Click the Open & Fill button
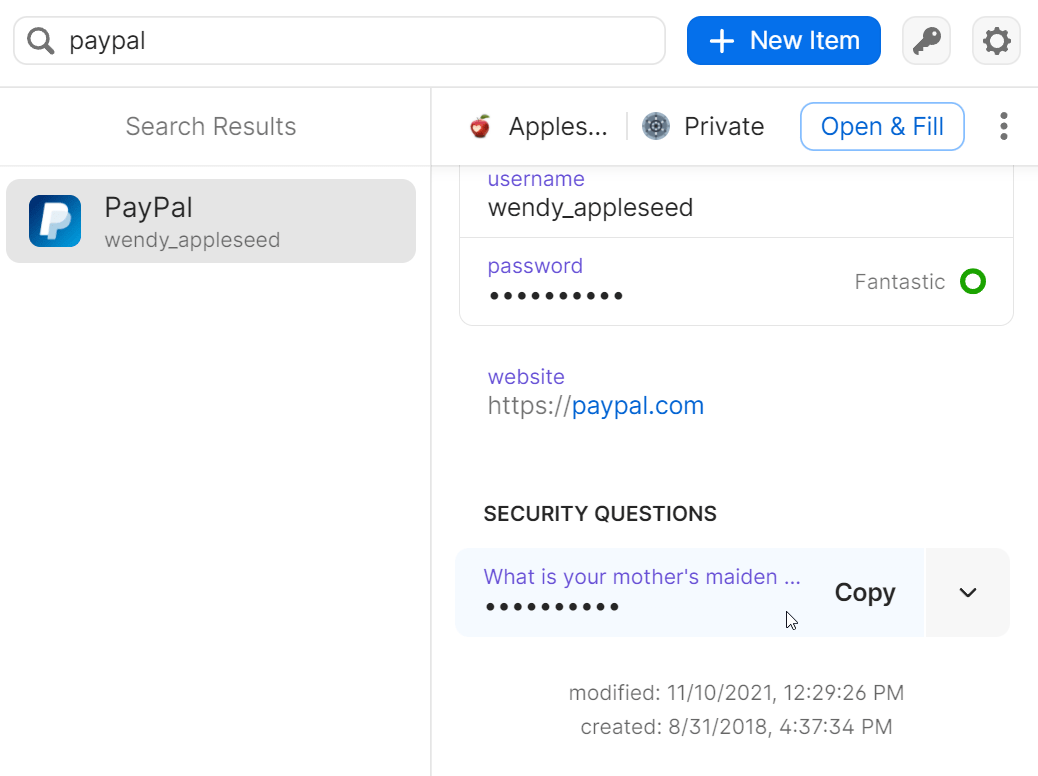 tap(882, 126)
